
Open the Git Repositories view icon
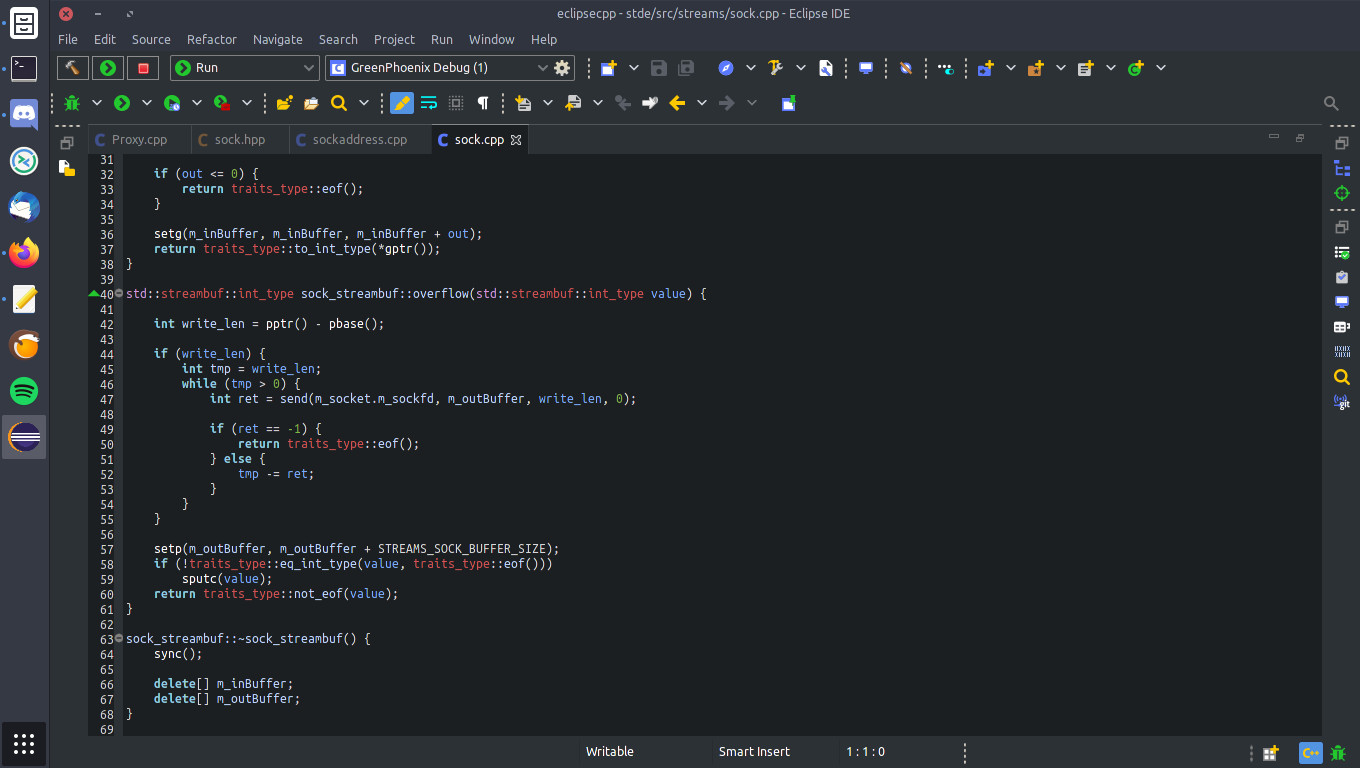[x=1342, y=402]
